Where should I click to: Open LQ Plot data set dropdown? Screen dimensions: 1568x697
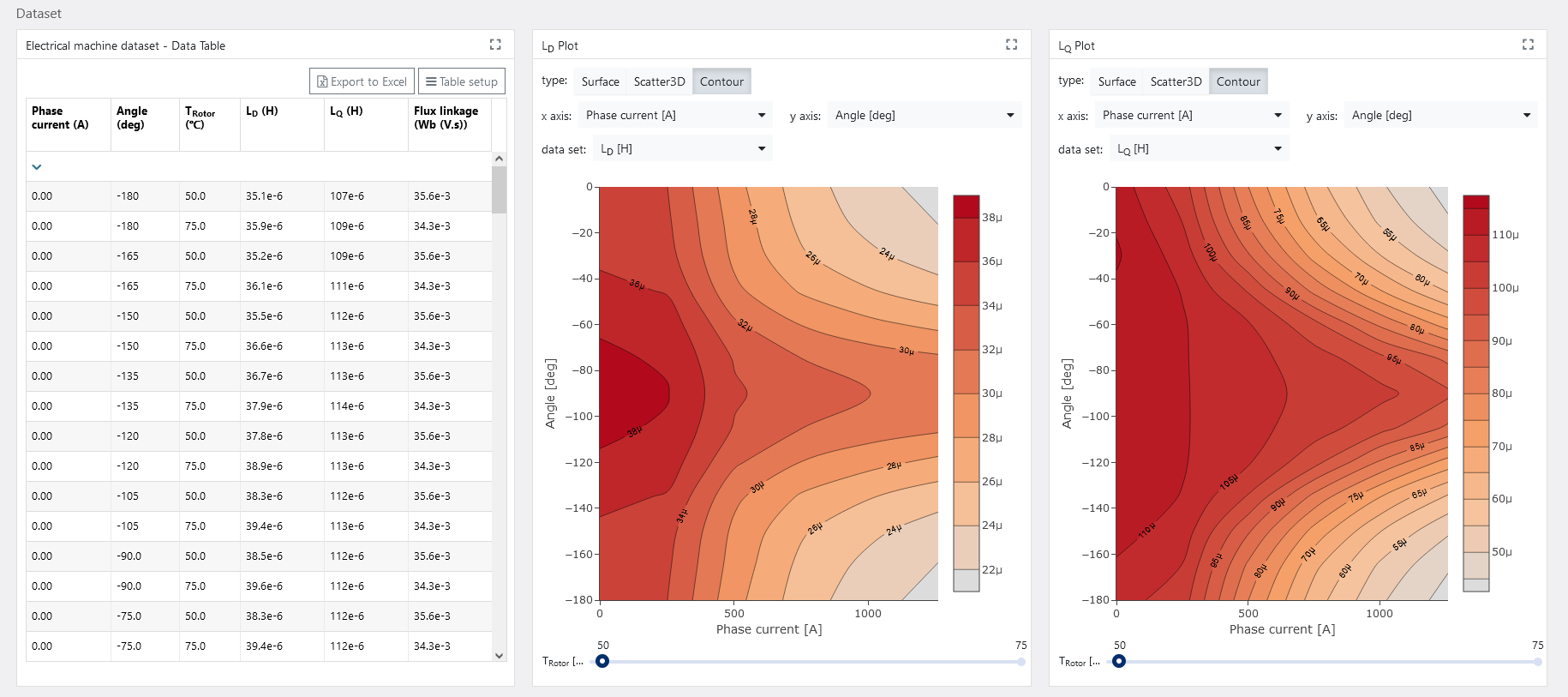click(x=1199, y=149)
